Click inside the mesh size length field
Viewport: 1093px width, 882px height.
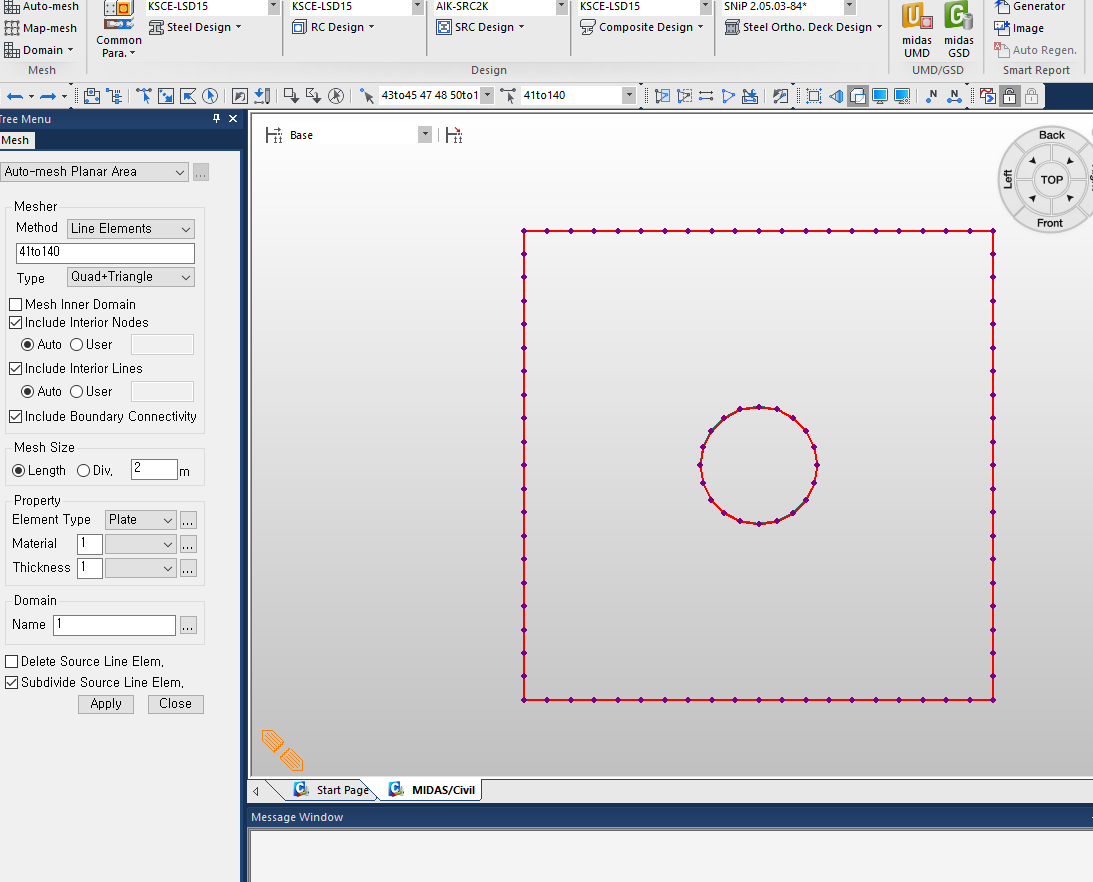click(154, 469)
